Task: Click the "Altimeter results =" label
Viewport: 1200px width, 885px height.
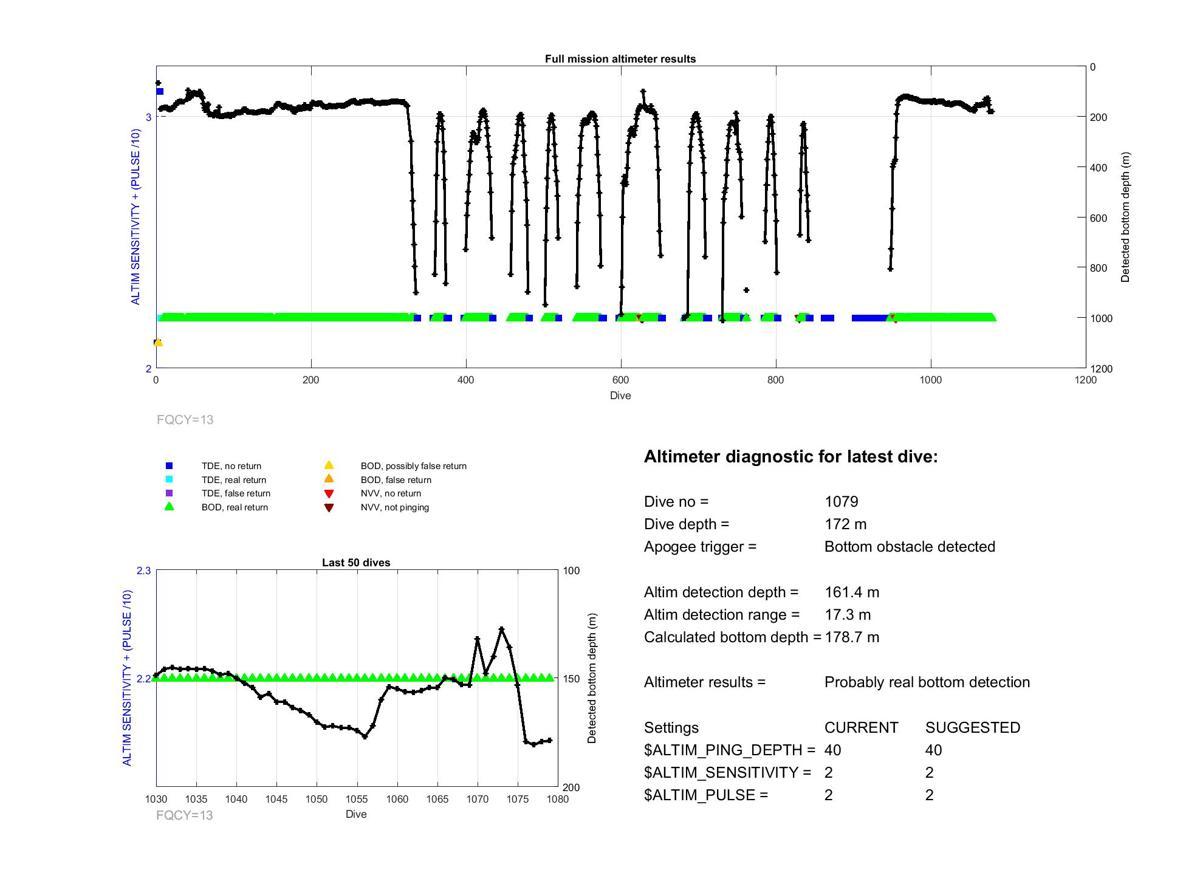Action: pos(705,682)
